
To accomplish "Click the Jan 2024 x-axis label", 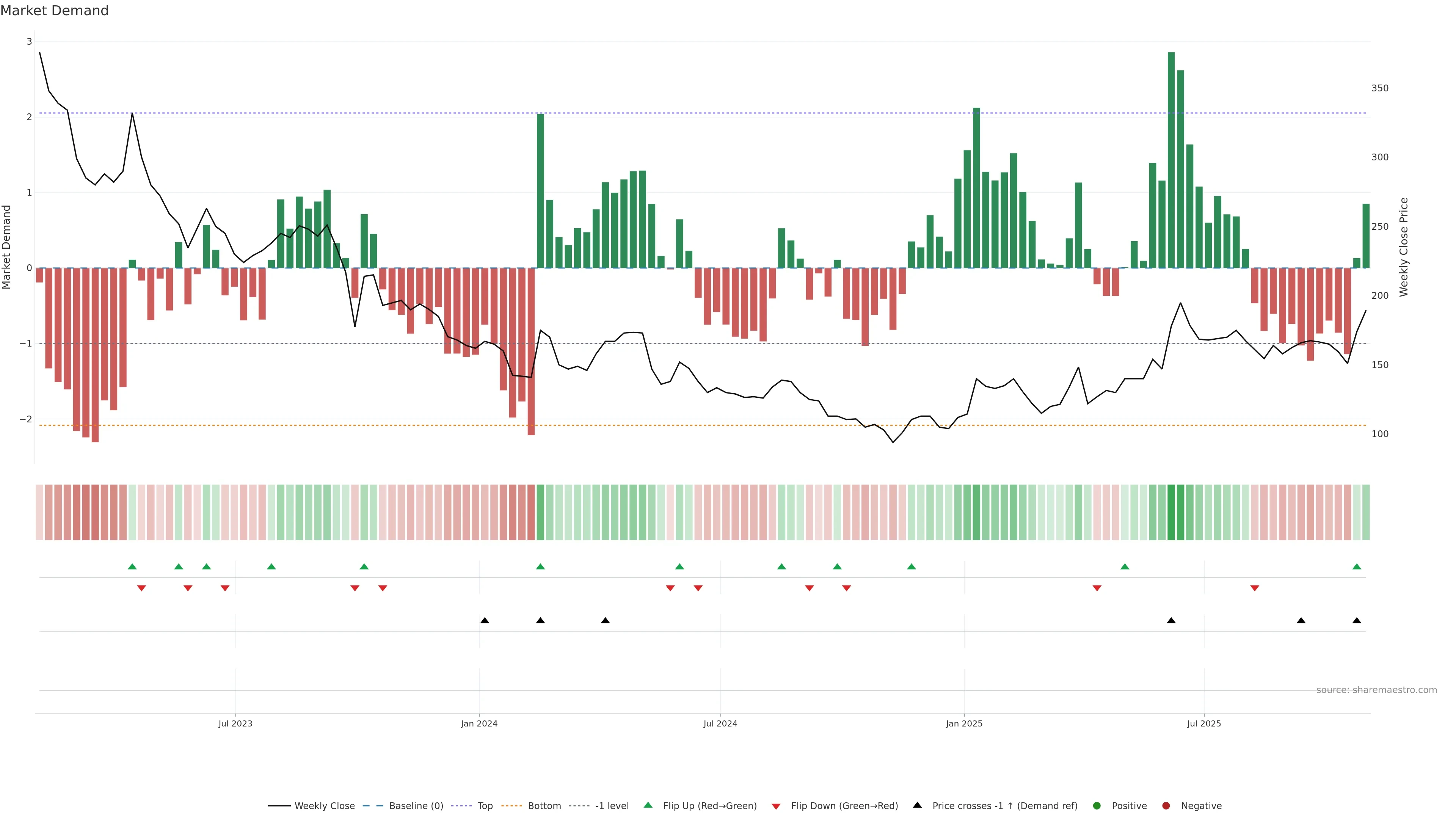I will tap(479, 723).
